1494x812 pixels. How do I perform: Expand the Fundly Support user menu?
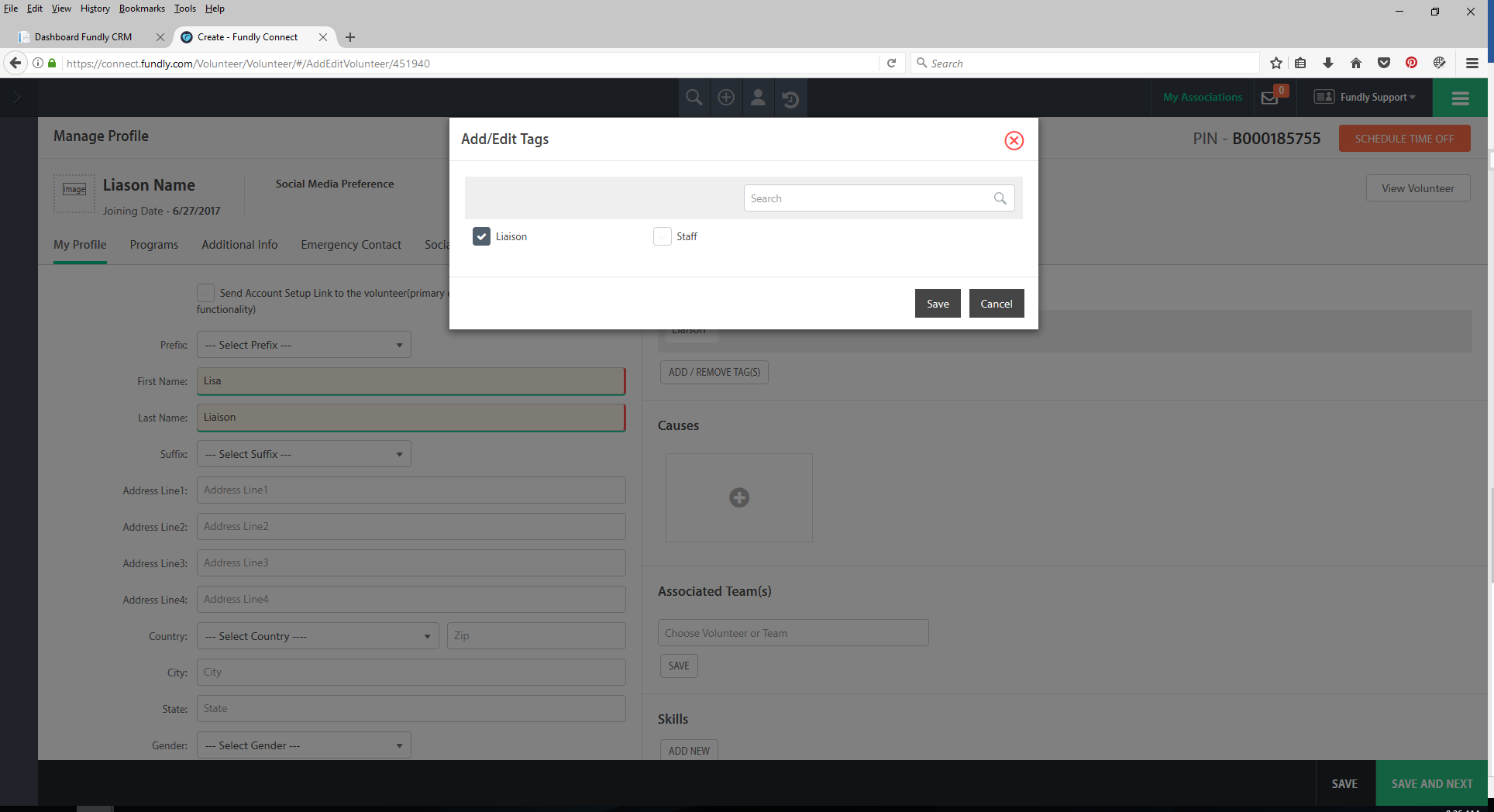click(1365, 97)
